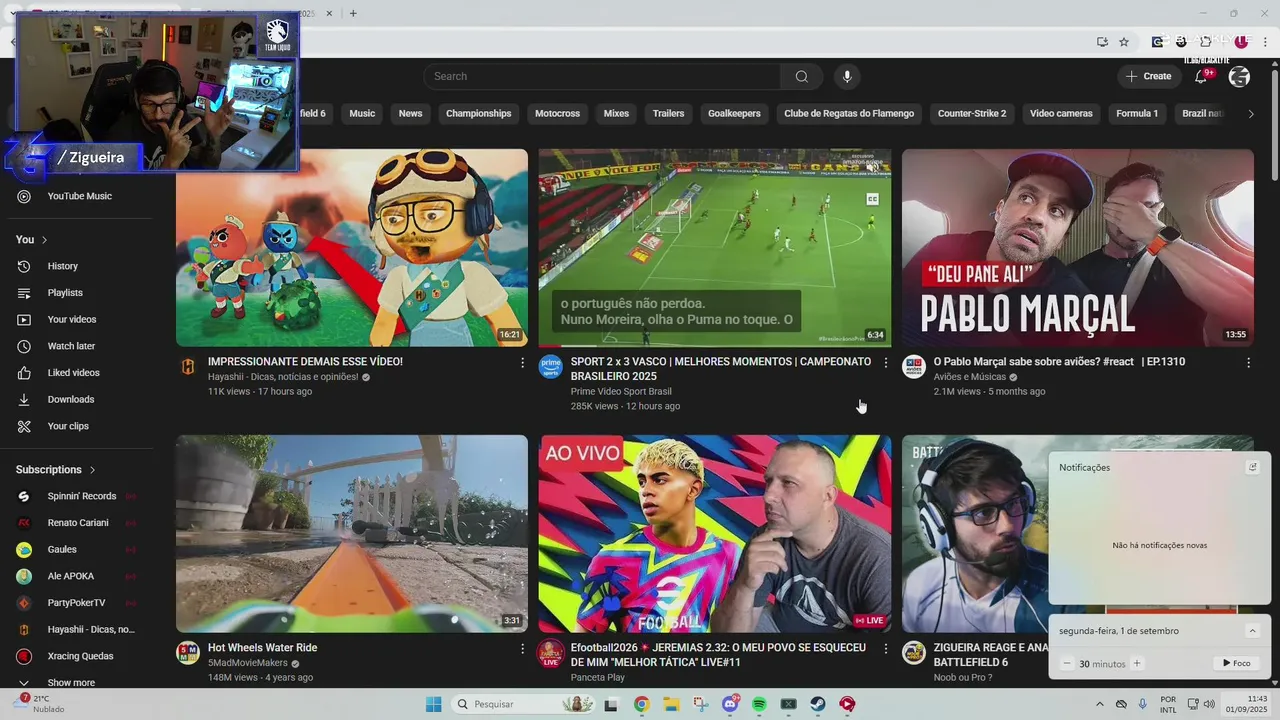Open Chrome three-dot menu

click(x=1265, y=42)
